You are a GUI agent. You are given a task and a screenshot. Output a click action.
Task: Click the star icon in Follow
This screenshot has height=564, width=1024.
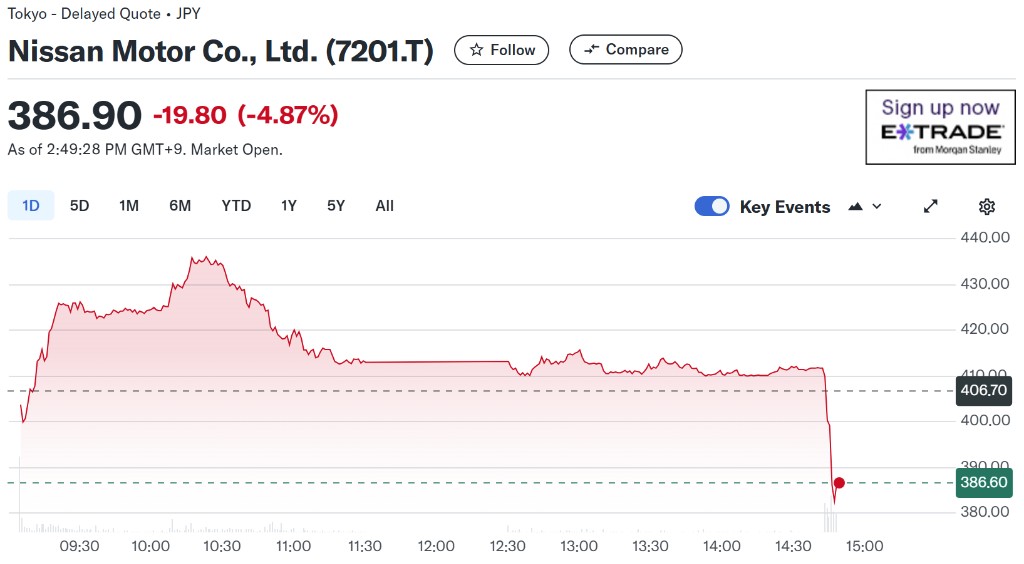click(x=477, y=50)
